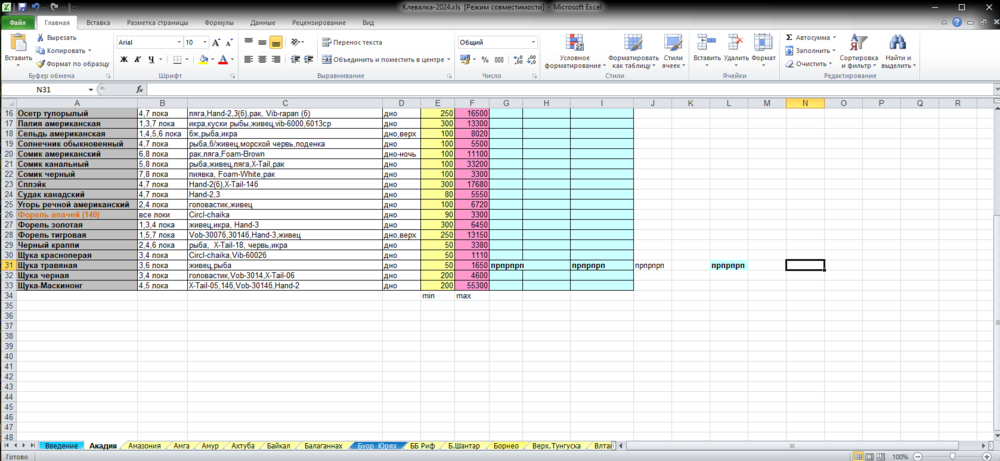Viewport: 1000px width, 461px height.
Task: Apply bold with the Ж button
Action: (124, 59)
